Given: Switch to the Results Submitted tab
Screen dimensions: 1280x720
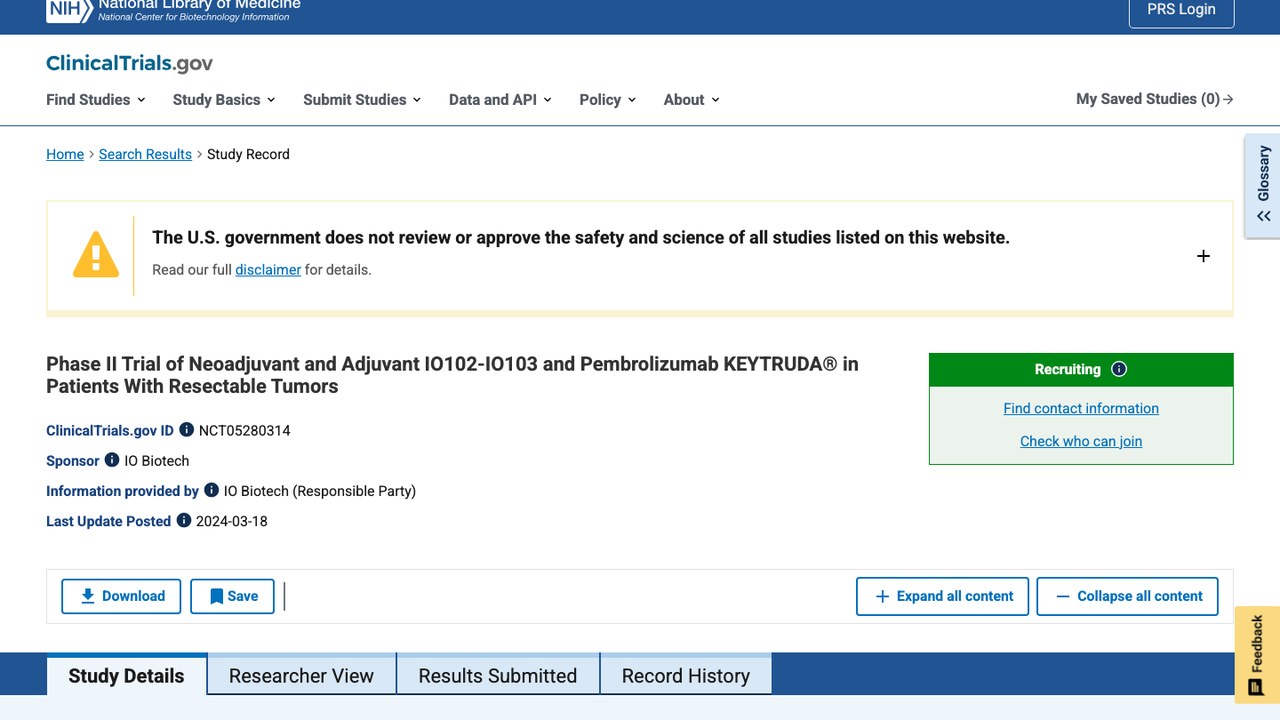Looking at the screenshot, I should coord(498,676).
